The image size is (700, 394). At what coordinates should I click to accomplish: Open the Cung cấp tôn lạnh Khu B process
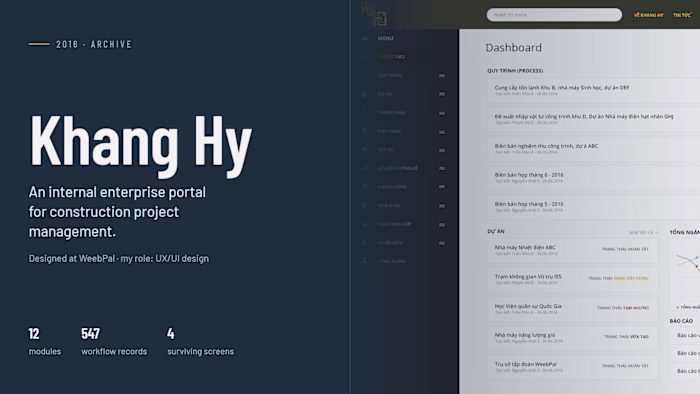pyautogui.click(x=593, y=90)
